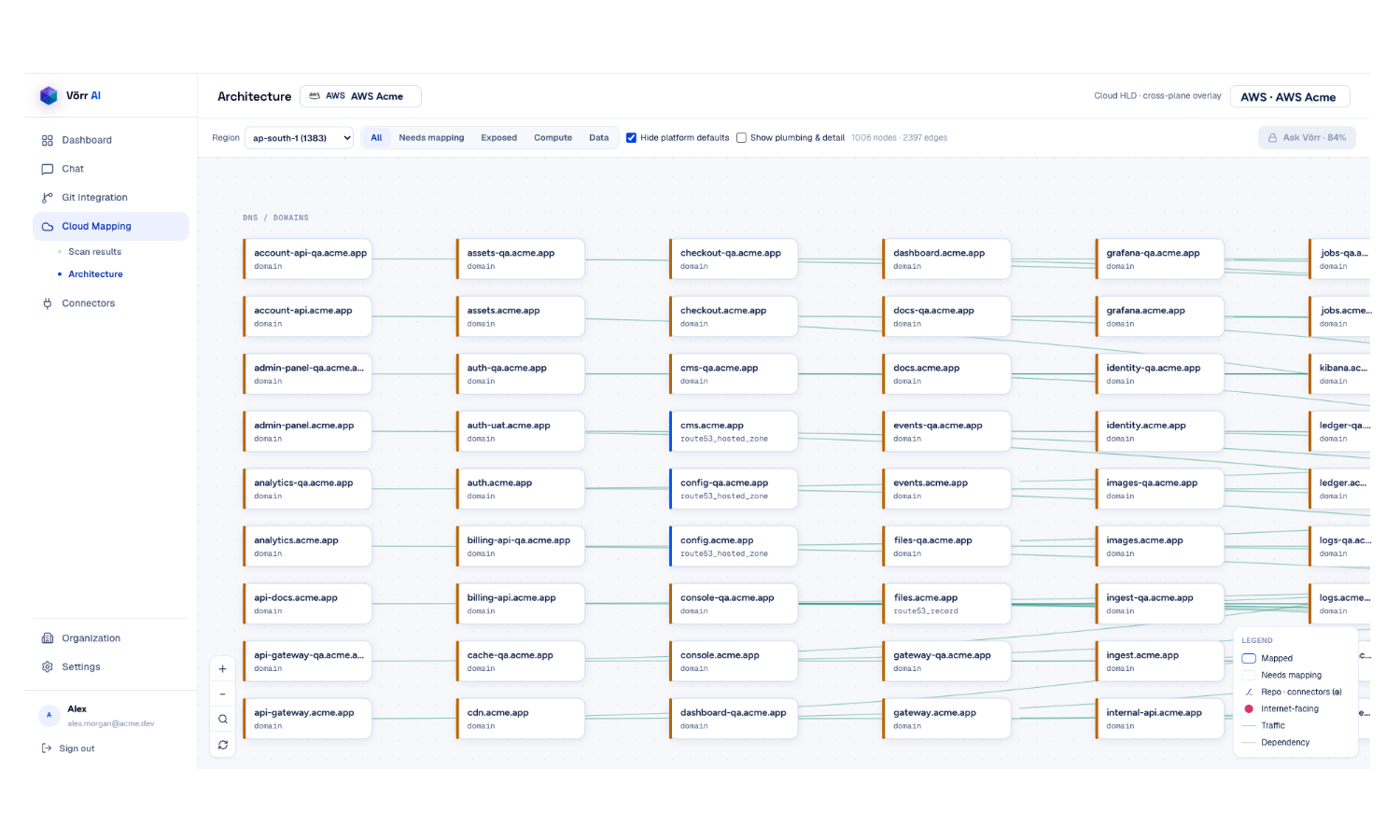Click the Ask Vörr 84% button
1400x840 pixels.
(1307, 138)
